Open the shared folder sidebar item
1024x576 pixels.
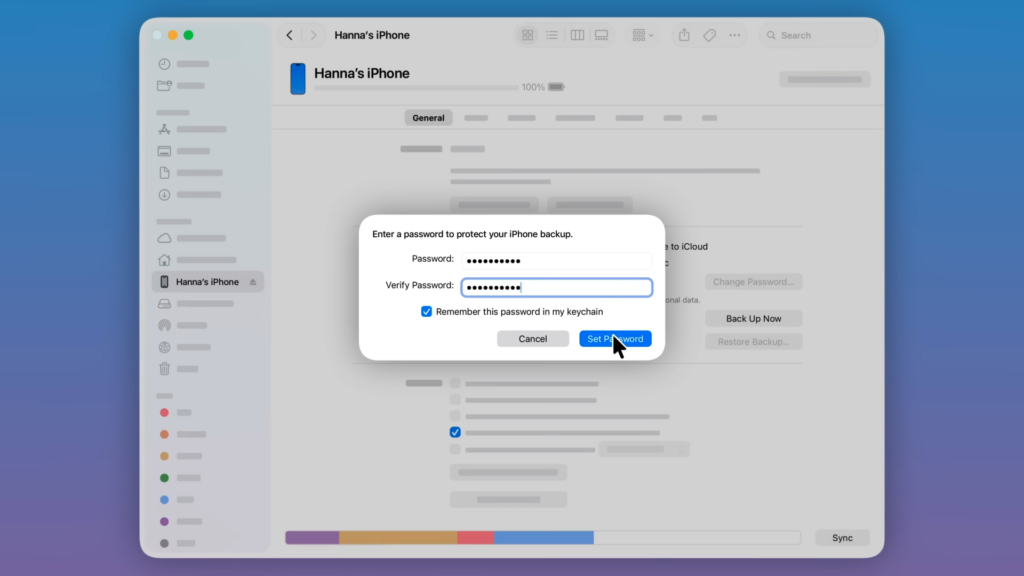[165, 86]
